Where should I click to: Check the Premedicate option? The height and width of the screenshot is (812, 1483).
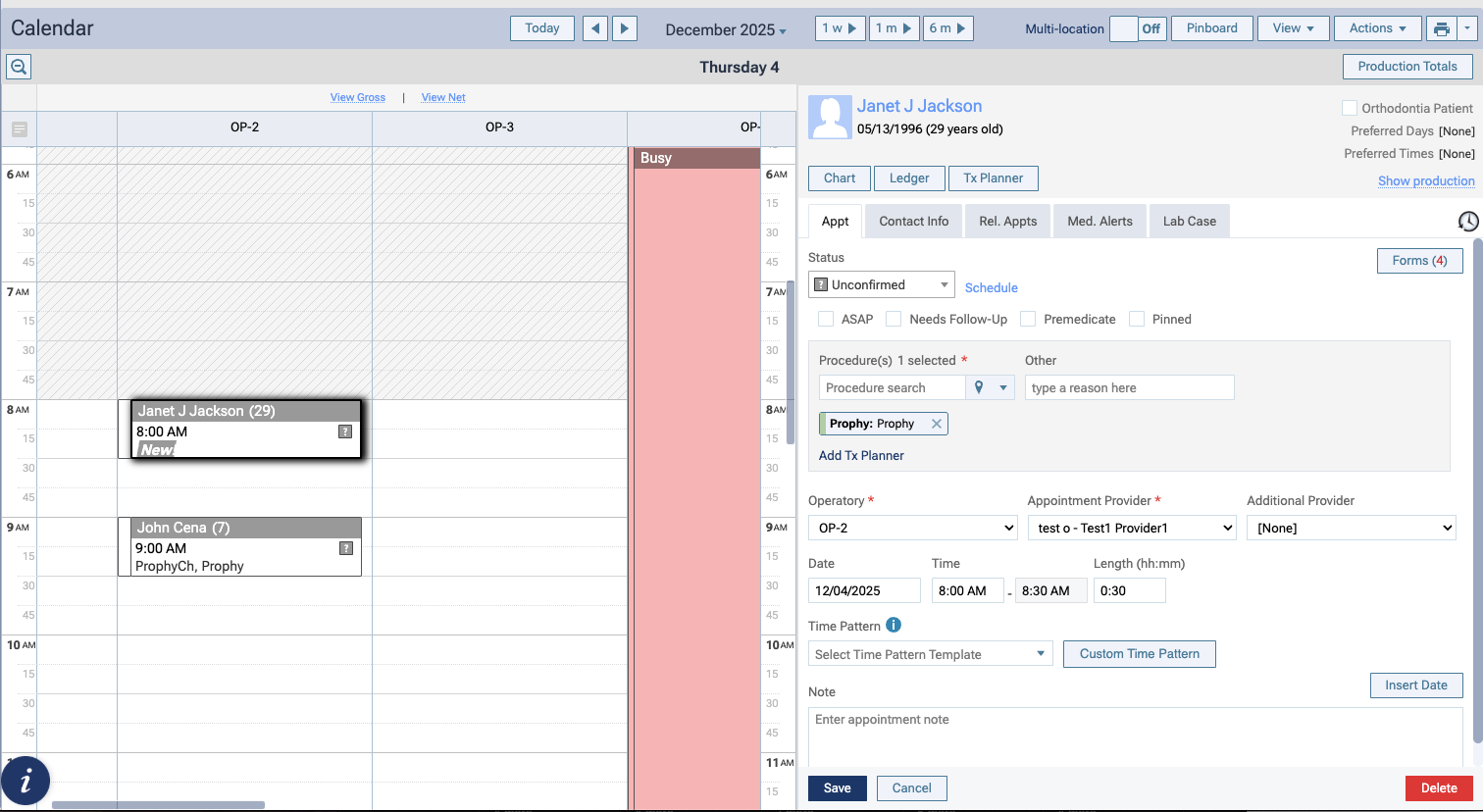tap(1028, 319)
